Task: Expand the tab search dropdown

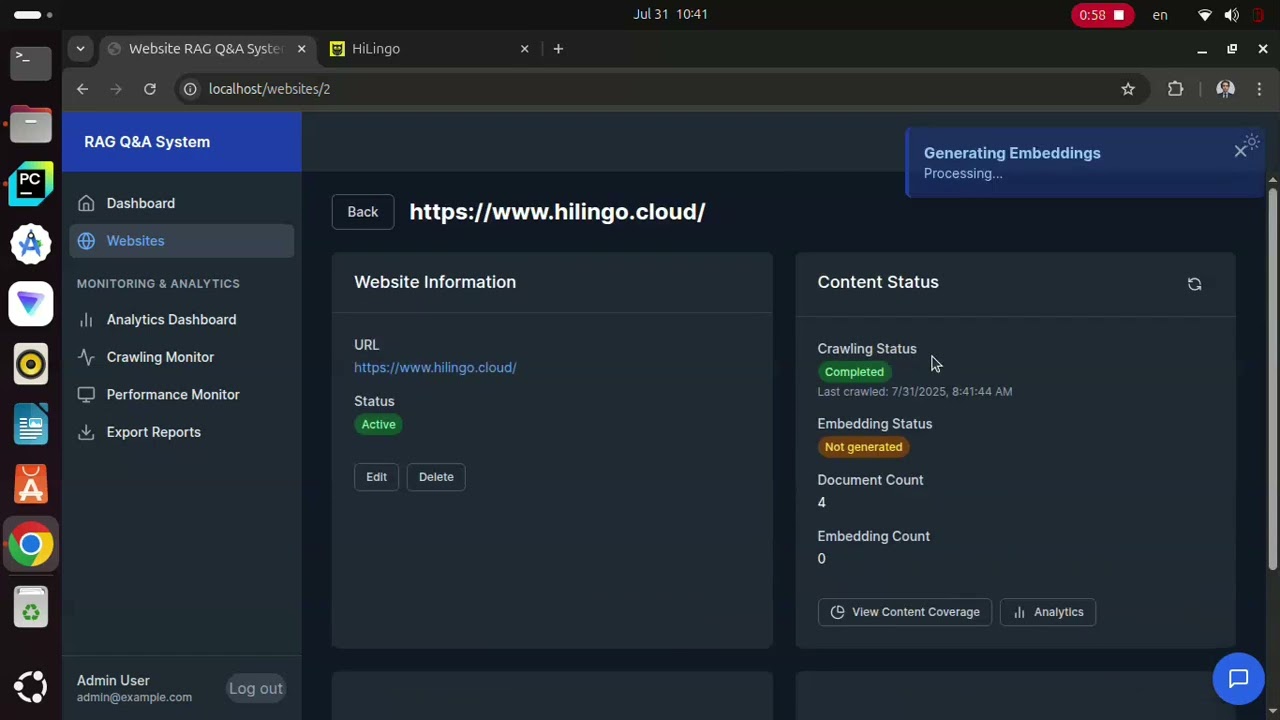Action: pos(80,49)
